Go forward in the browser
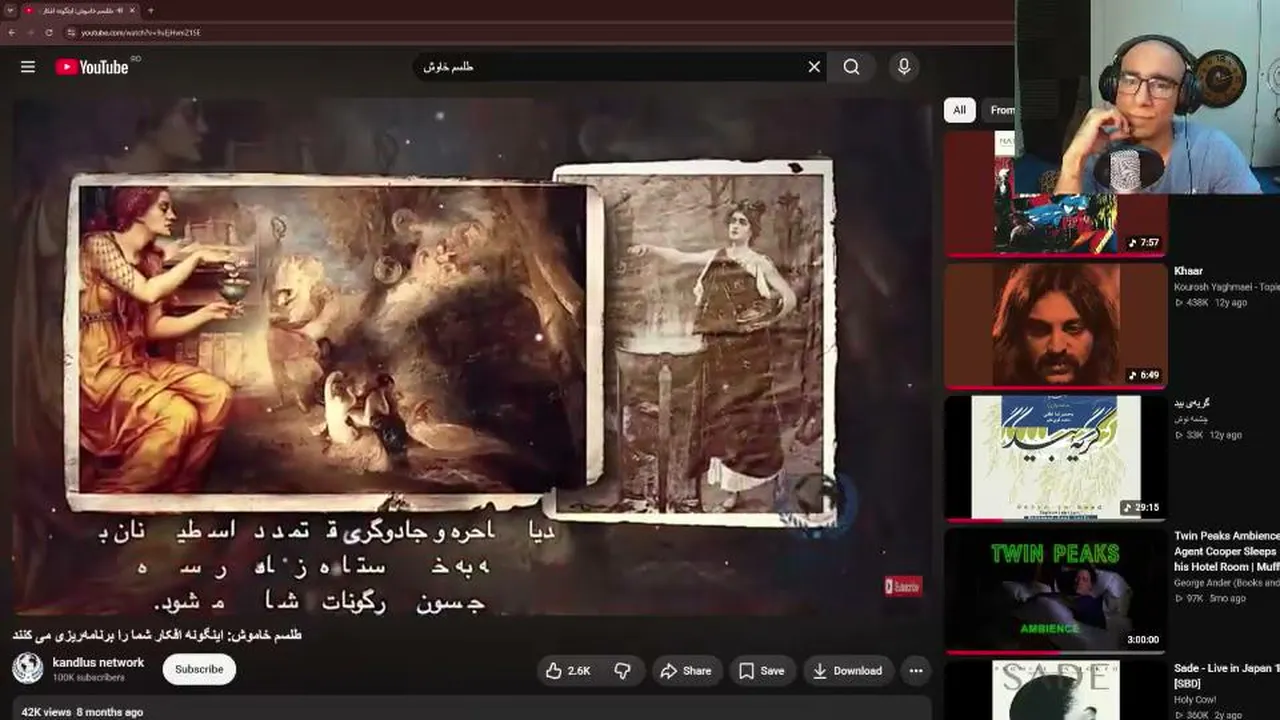Screen dimensions: 1280x720 (x=30, y=32)
